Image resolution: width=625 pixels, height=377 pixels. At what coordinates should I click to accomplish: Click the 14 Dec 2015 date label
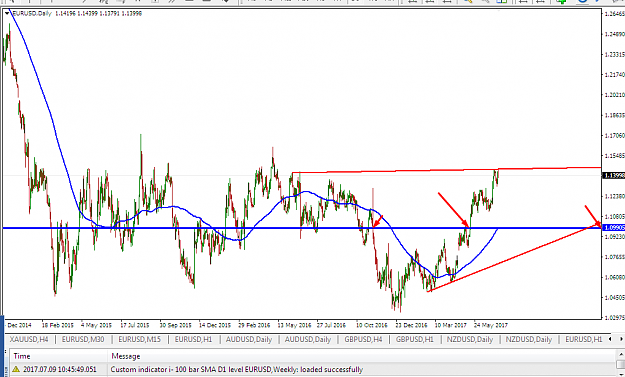coord(215,325)
